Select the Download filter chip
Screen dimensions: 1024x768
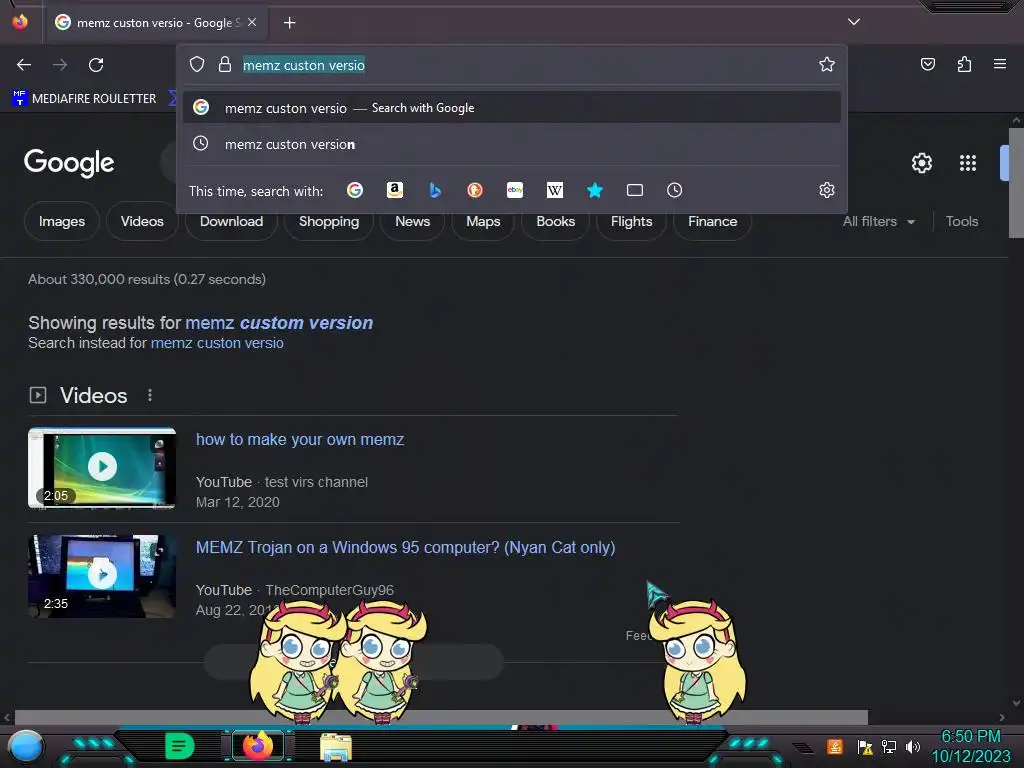[x=231, y=221]
